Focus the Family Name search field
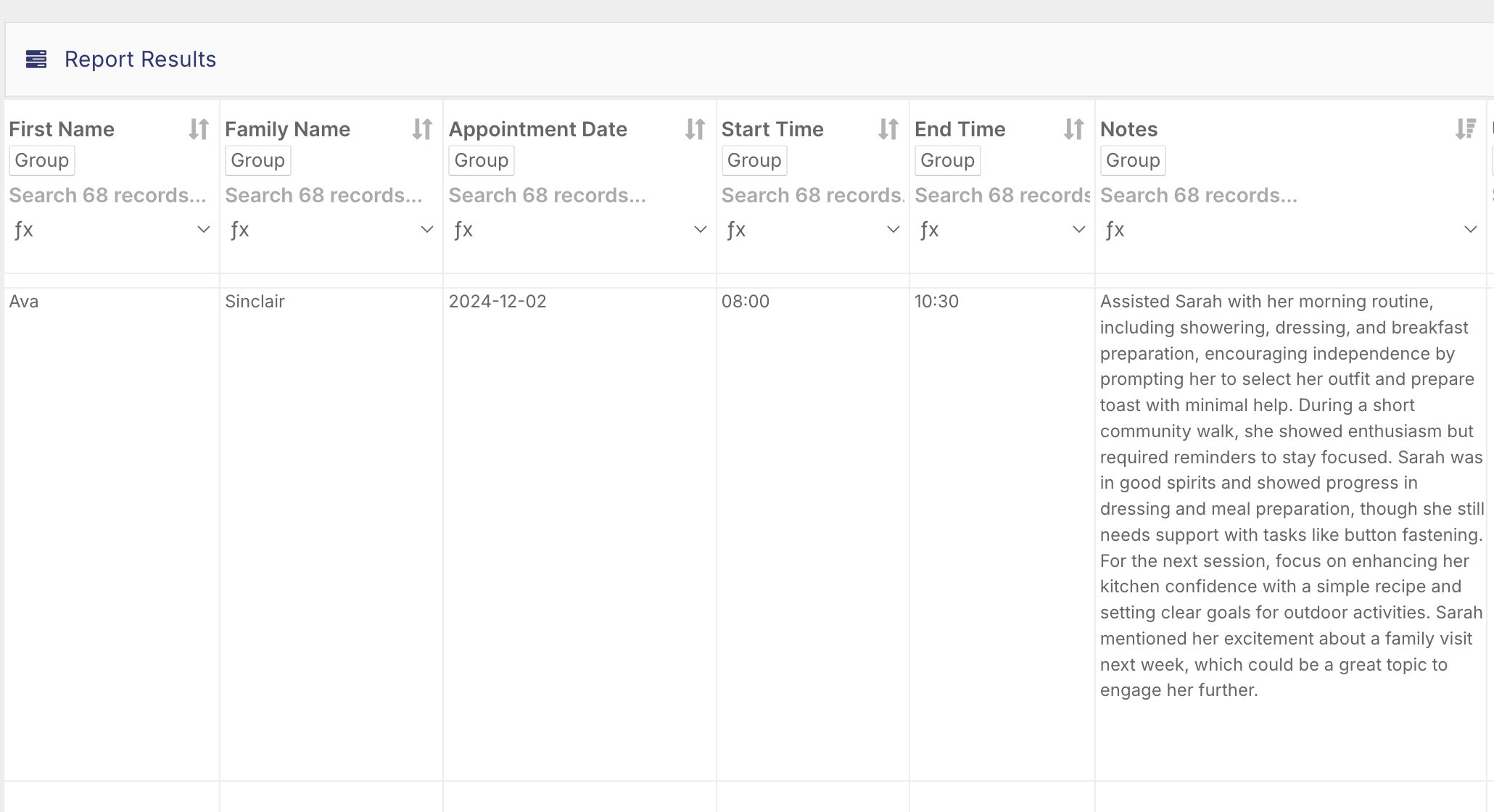 [331, 195]
